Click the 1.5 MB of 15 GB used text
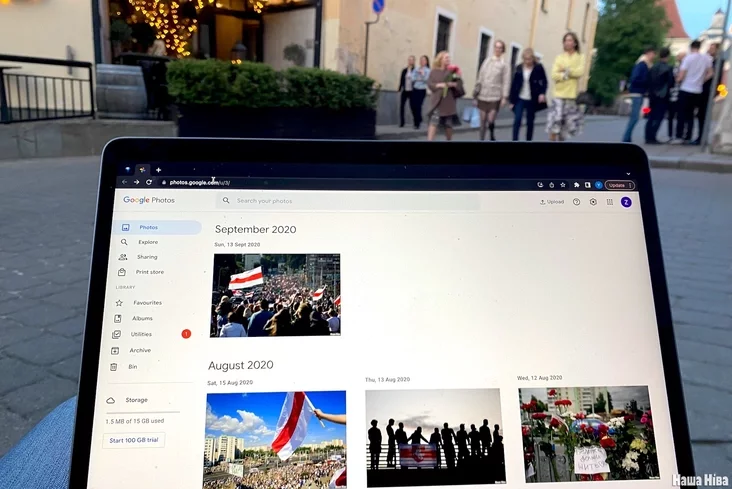This screenshot has height=489, width=732. 134,421
